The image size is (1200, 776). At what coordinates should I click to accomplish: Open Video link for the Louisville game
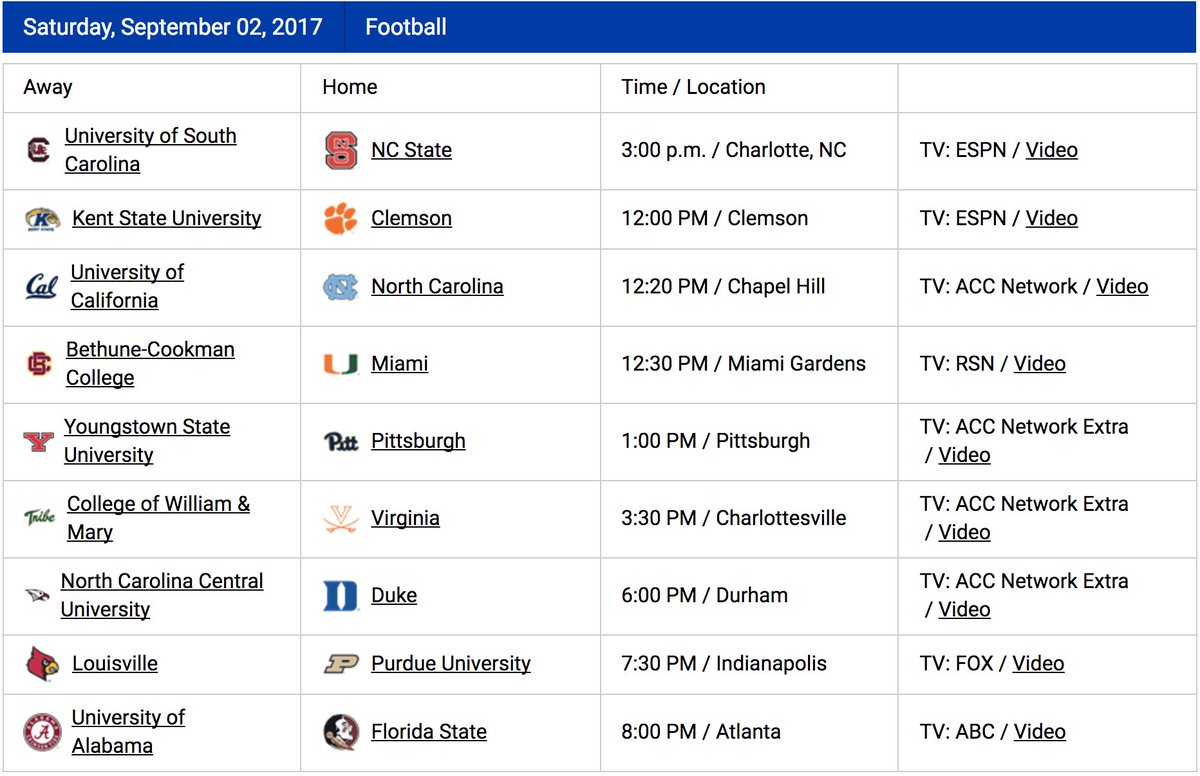pos(1038,663)
